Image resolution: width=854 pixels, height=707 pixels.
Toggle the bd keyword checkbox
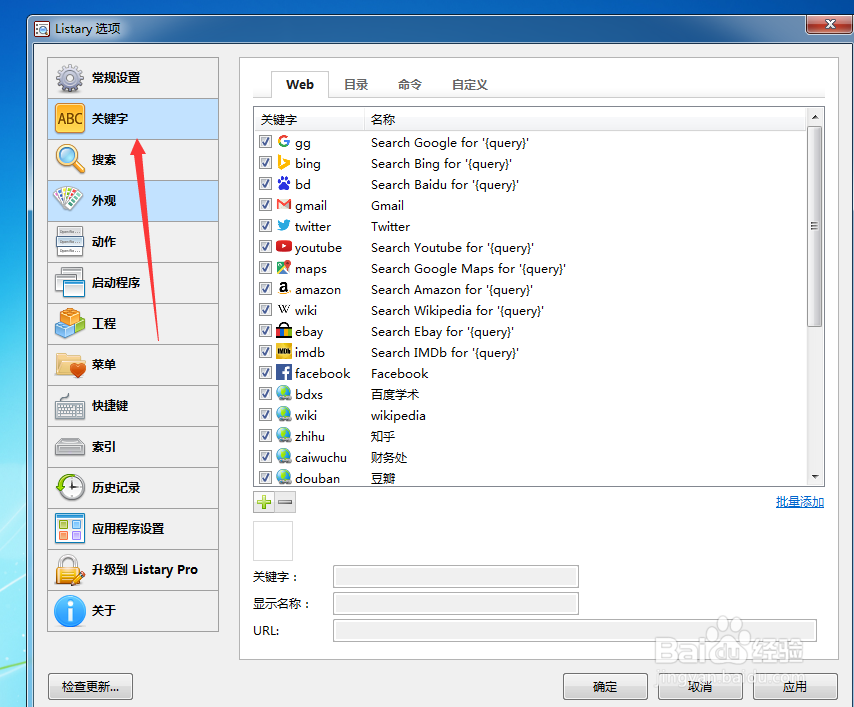click(265, 184)
